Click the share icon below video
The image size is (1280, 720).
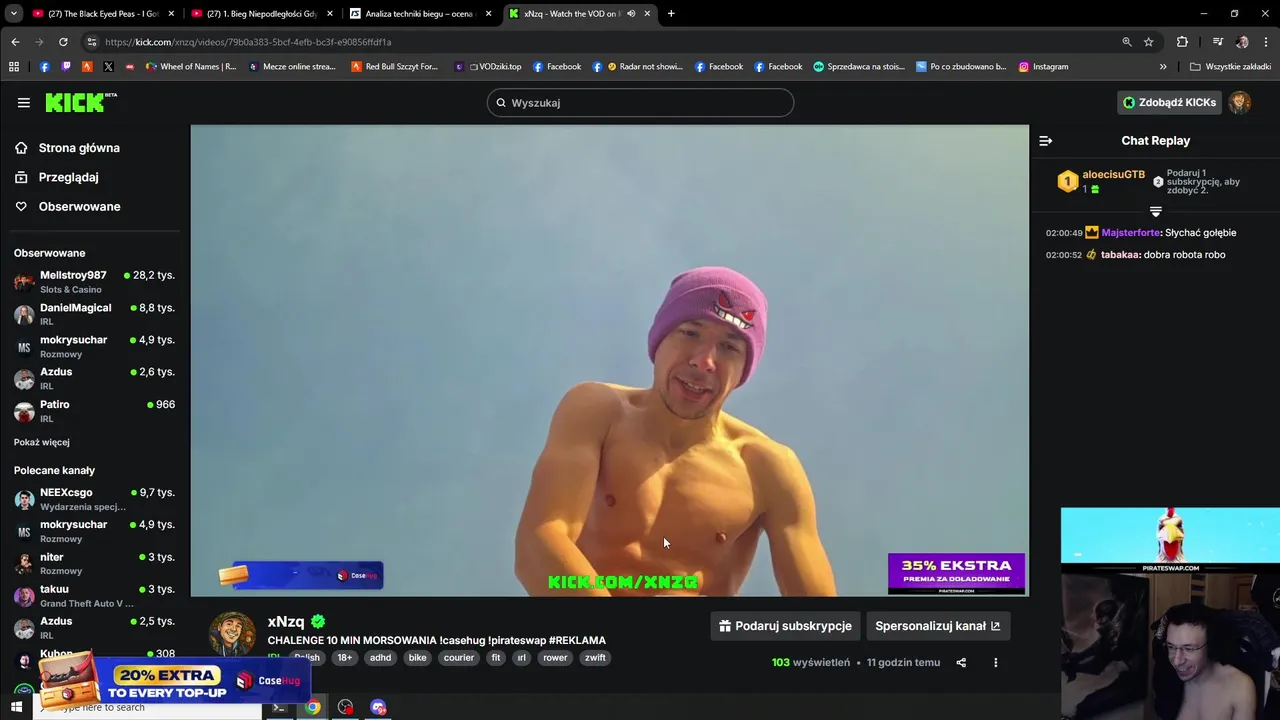point(961,662)
